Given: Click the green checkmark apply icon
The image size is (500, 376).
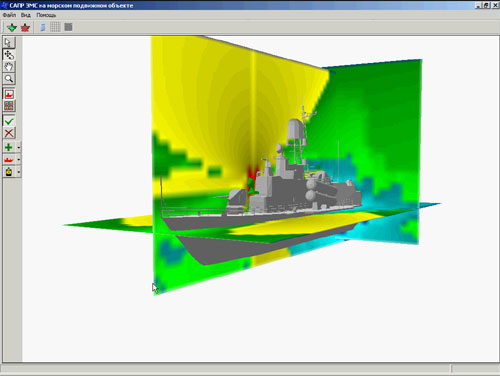Looking at the screenshot, I should [9, 121].
